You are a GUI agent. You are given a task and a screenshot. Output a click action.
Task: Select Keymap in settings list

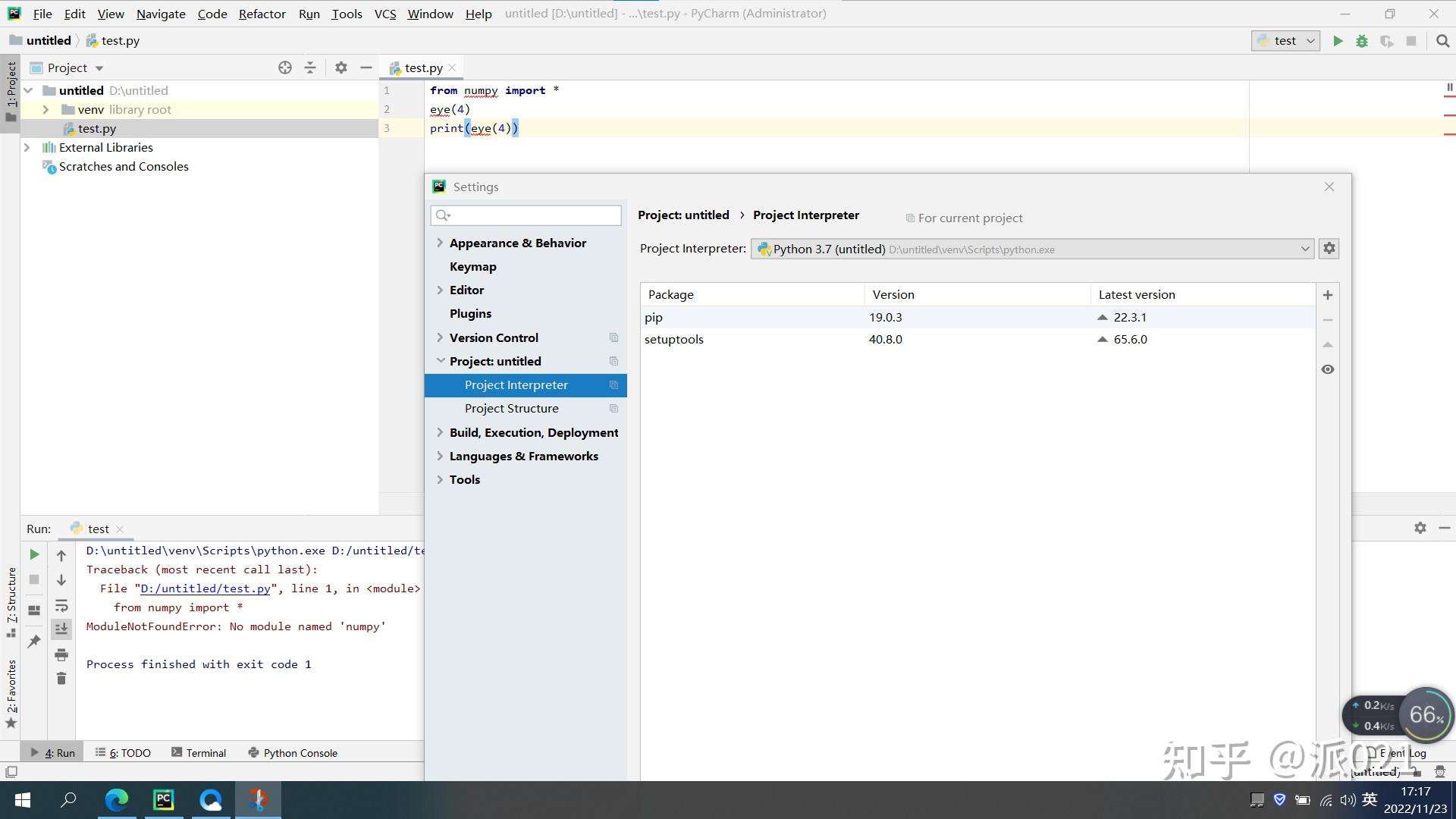click(x=472, y=266)
